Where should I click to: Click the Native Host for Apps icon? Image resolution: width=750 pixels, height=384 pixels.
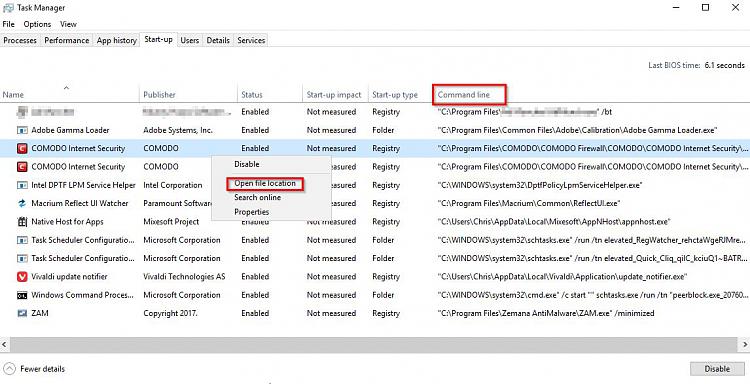(22, 221)
